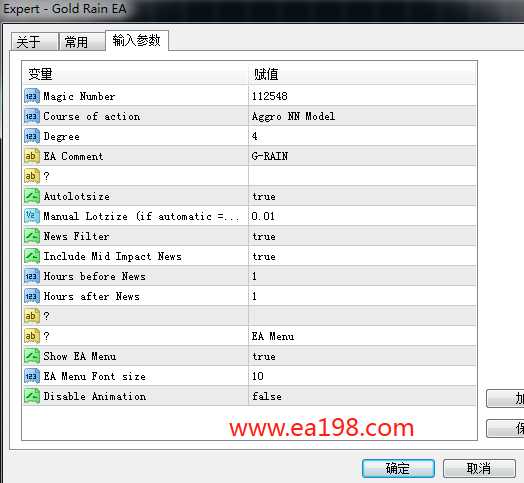Click the icon beside Disable Animation

[32, 396]
